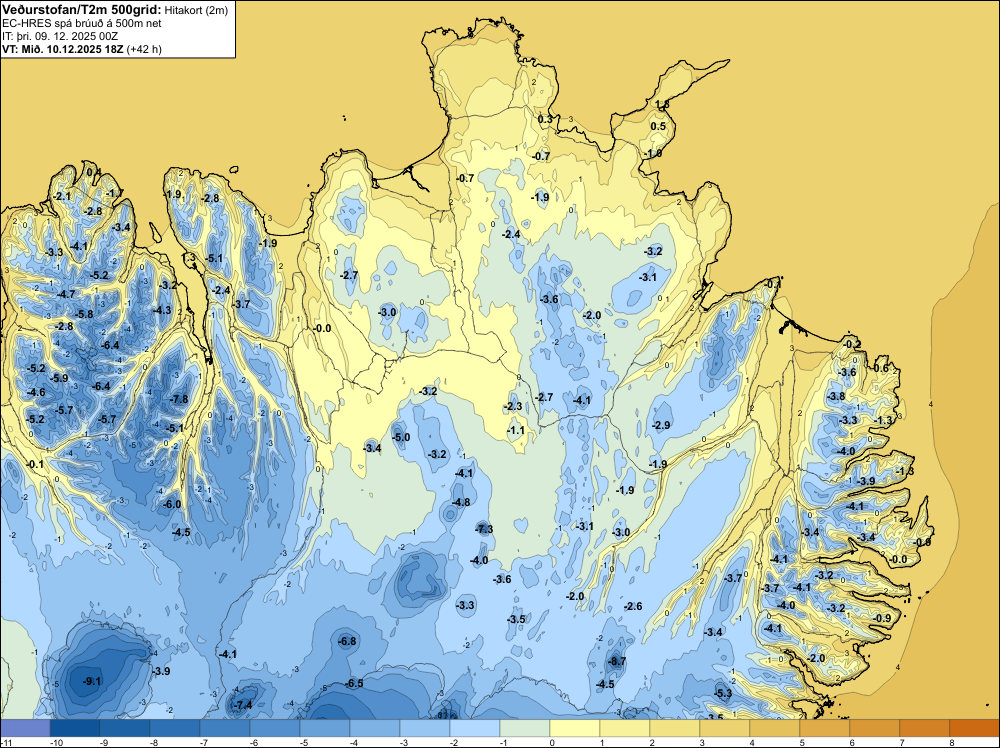The image size is (1000, 748).
Task: Click the '-7.3' temperature value
Action: (x=484, y=529)
